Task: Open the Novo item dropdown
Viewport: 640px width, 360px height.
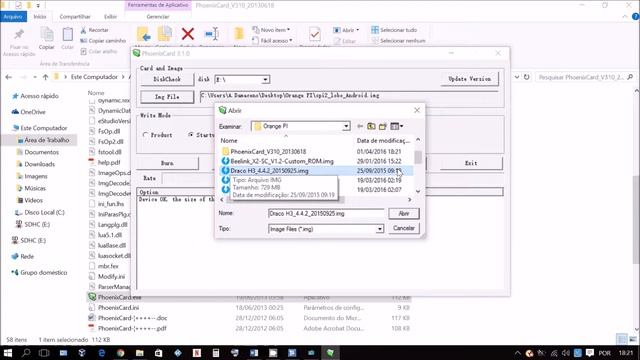Action: (271, 30)
